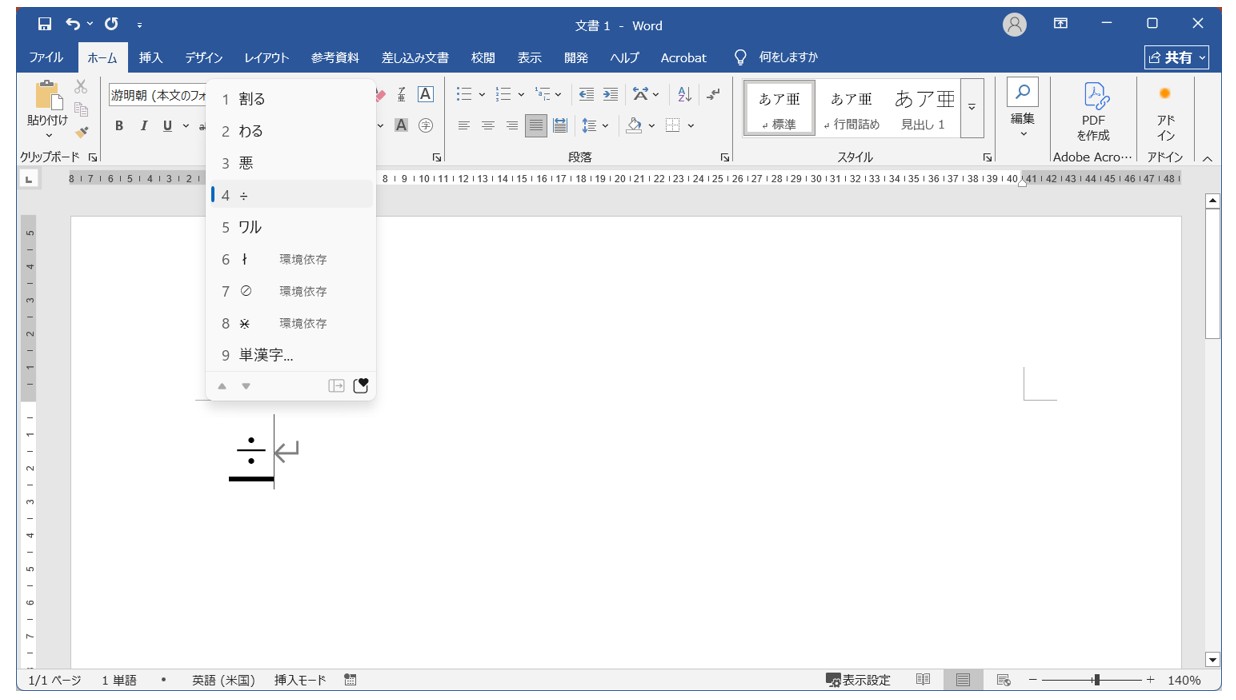Open the ファイル (File) tab

coord(46,57)
